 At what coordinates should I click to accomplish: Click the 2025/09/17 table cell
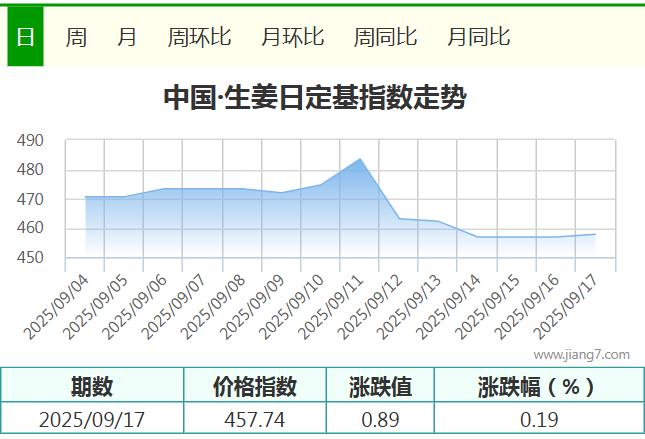coord(92,420)
